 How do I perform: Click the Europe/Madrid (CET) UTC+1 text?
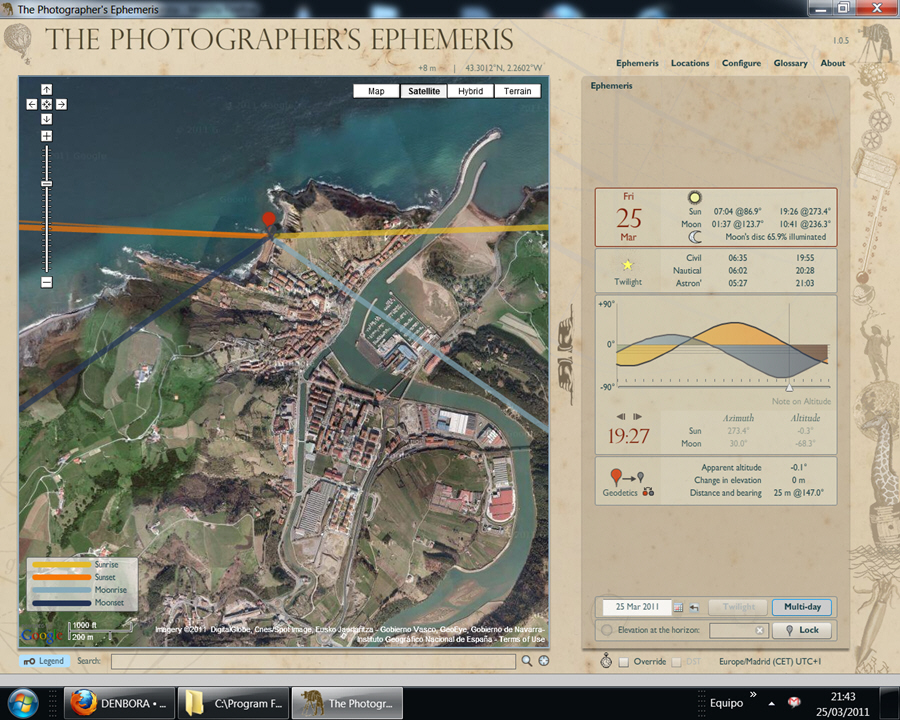770,661
